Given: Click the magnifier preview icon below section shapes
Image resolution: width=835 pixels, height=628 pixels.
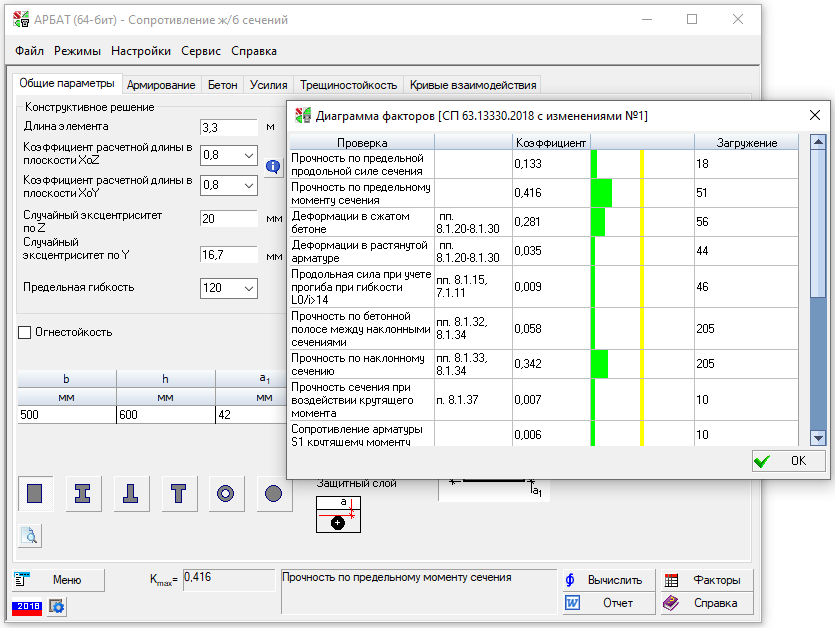Looking at the screenshot, I should pos(30,536).
